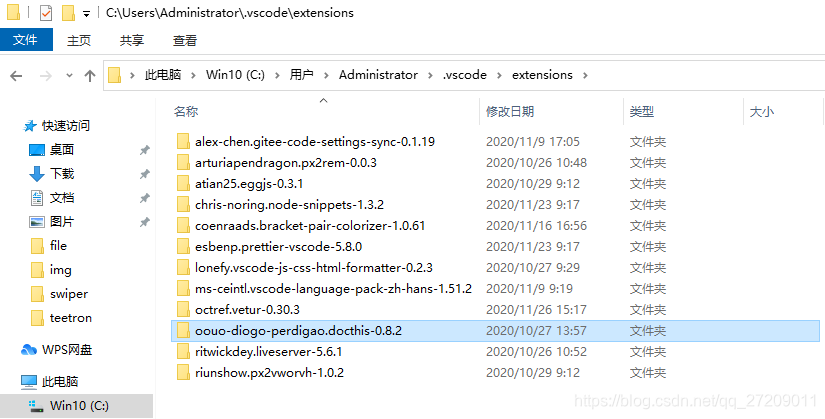Select 快速访问 in the navigation pane
Screen dimensions: 825x419
coord(66,126)
